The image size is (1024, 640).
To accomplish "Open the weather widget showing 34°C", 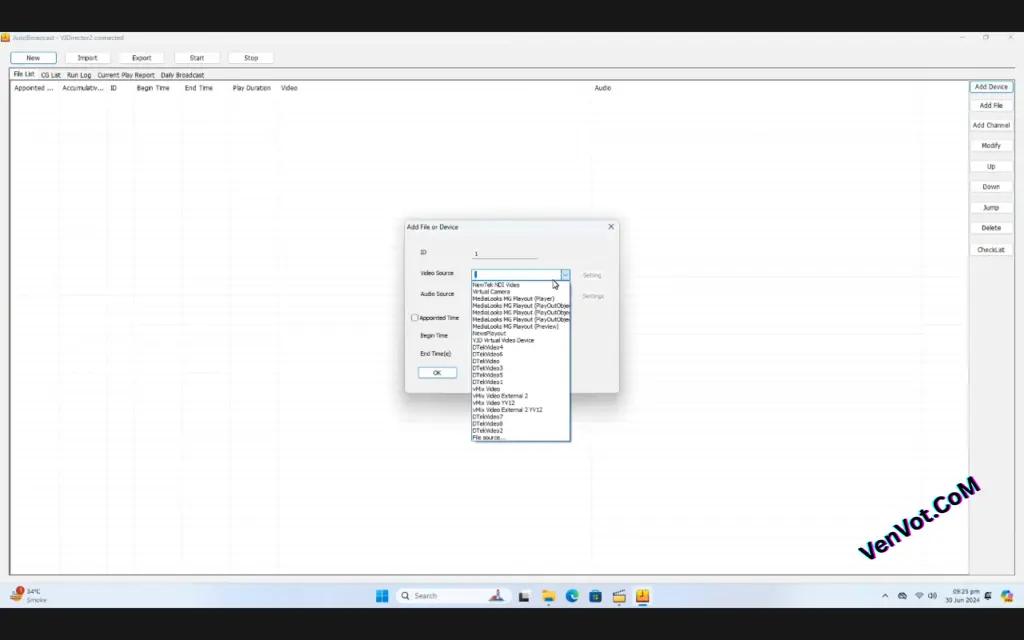I will 29,595.
